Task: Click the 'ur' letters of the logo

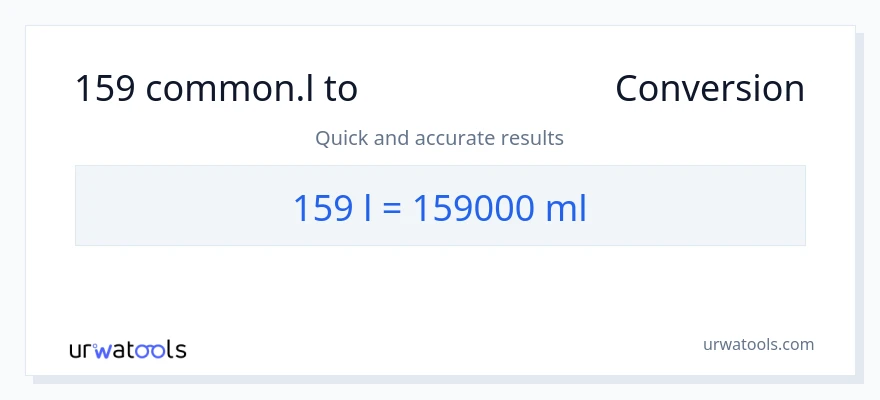Action: pos(80,350)
